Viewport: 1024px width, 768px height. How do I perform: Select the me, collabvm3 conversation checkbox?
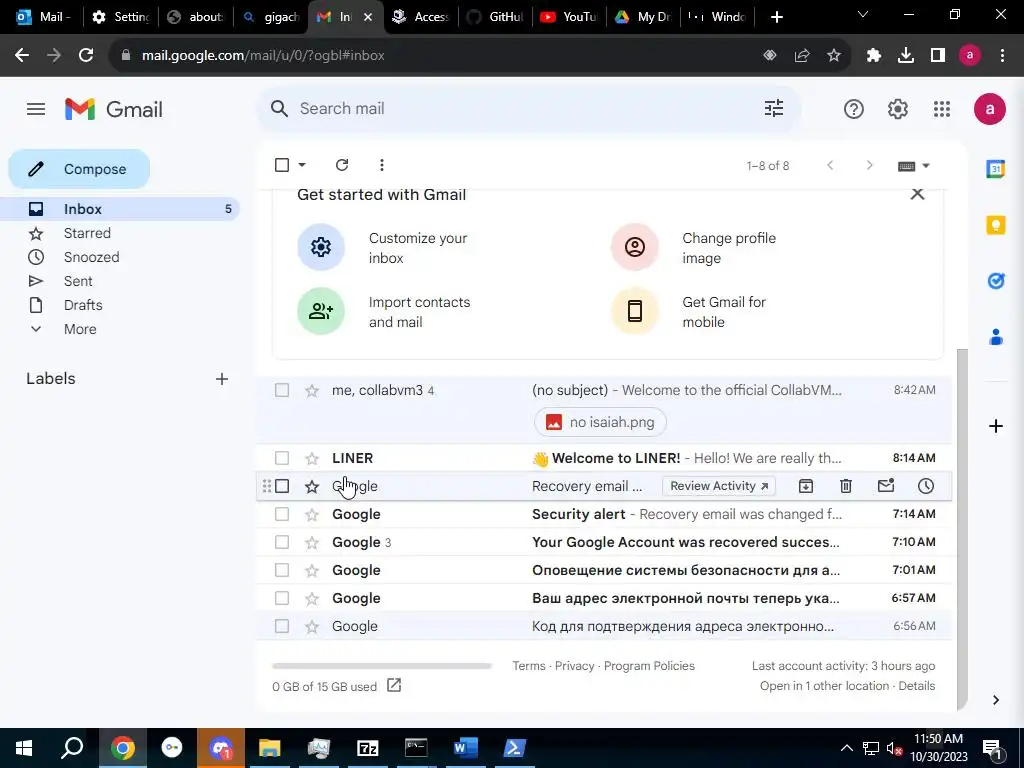(282, 390)
